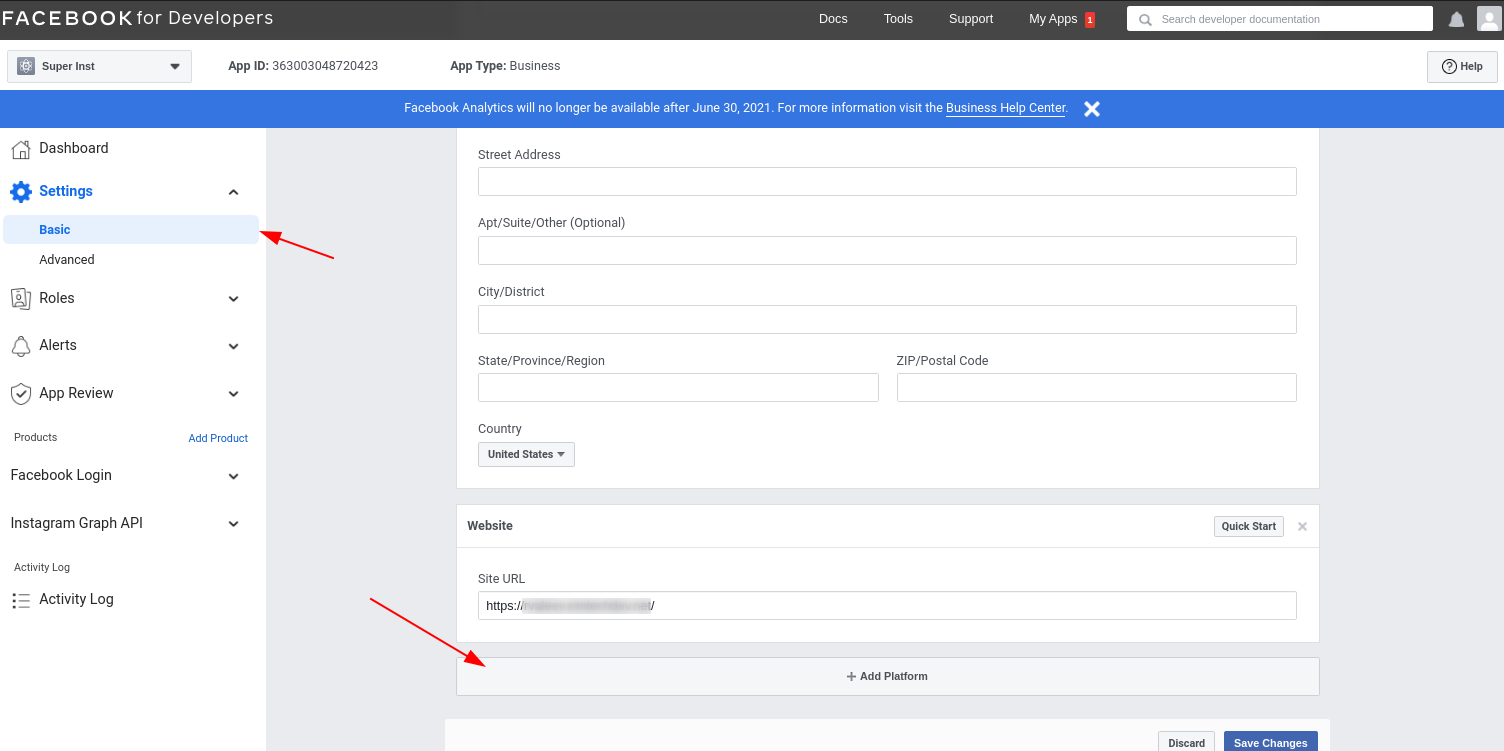
Task: Focus the Site URL field
Action: tap(887, 606)
